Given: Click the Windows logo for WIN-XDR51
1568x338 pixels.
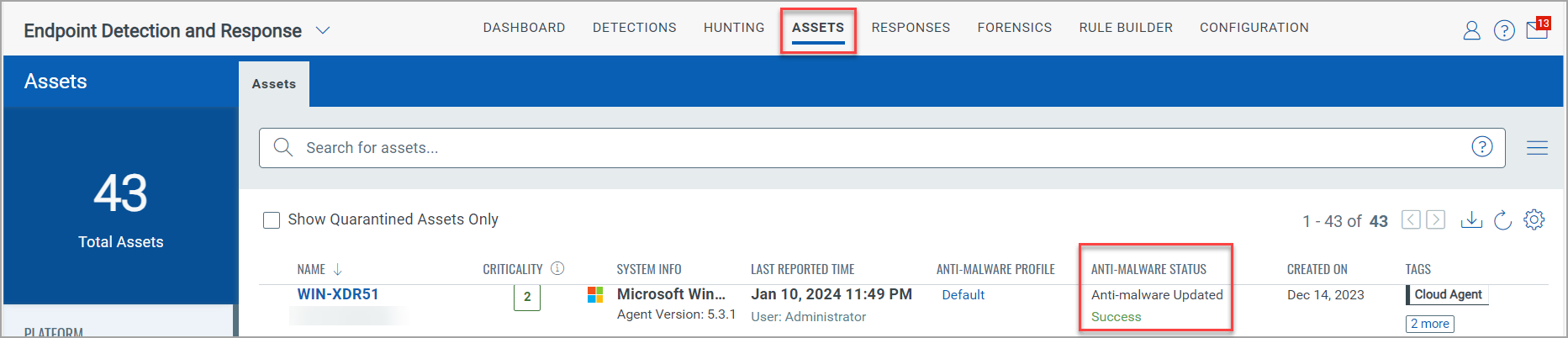Looking at the screenshot, I should pos(595,294).
